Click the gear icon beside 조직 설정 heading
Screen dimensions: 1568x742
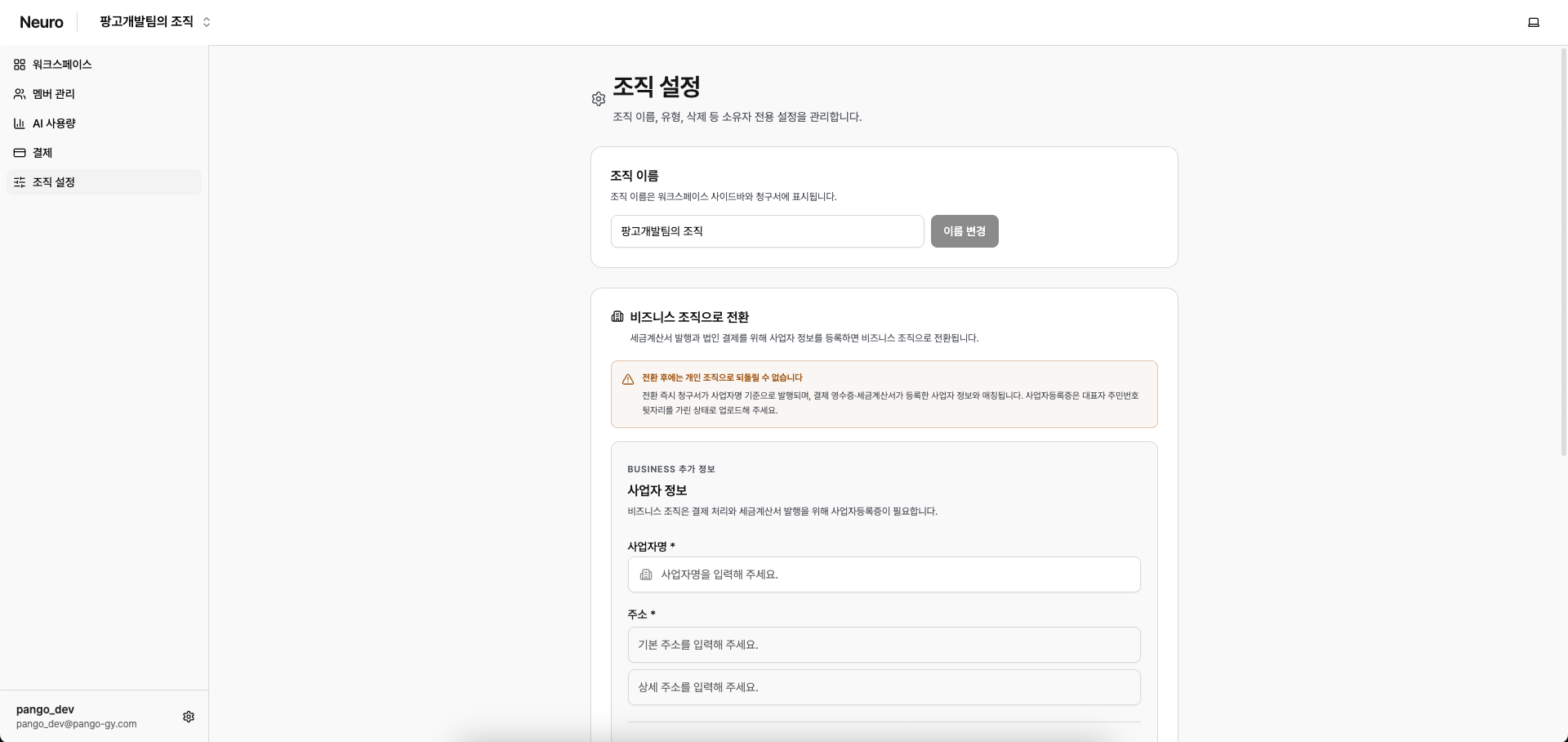click(599, 99)
